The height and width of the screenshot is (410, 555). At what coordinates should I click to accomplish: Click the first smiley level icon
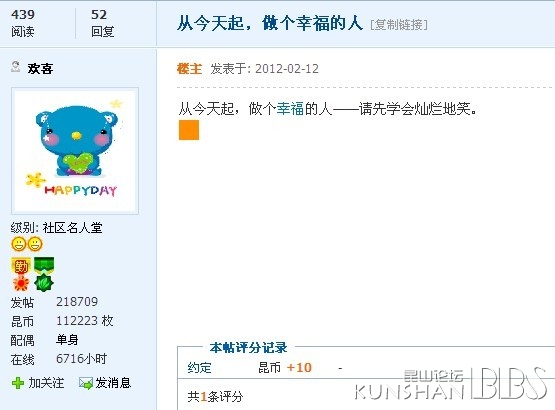tap(19, 244)
